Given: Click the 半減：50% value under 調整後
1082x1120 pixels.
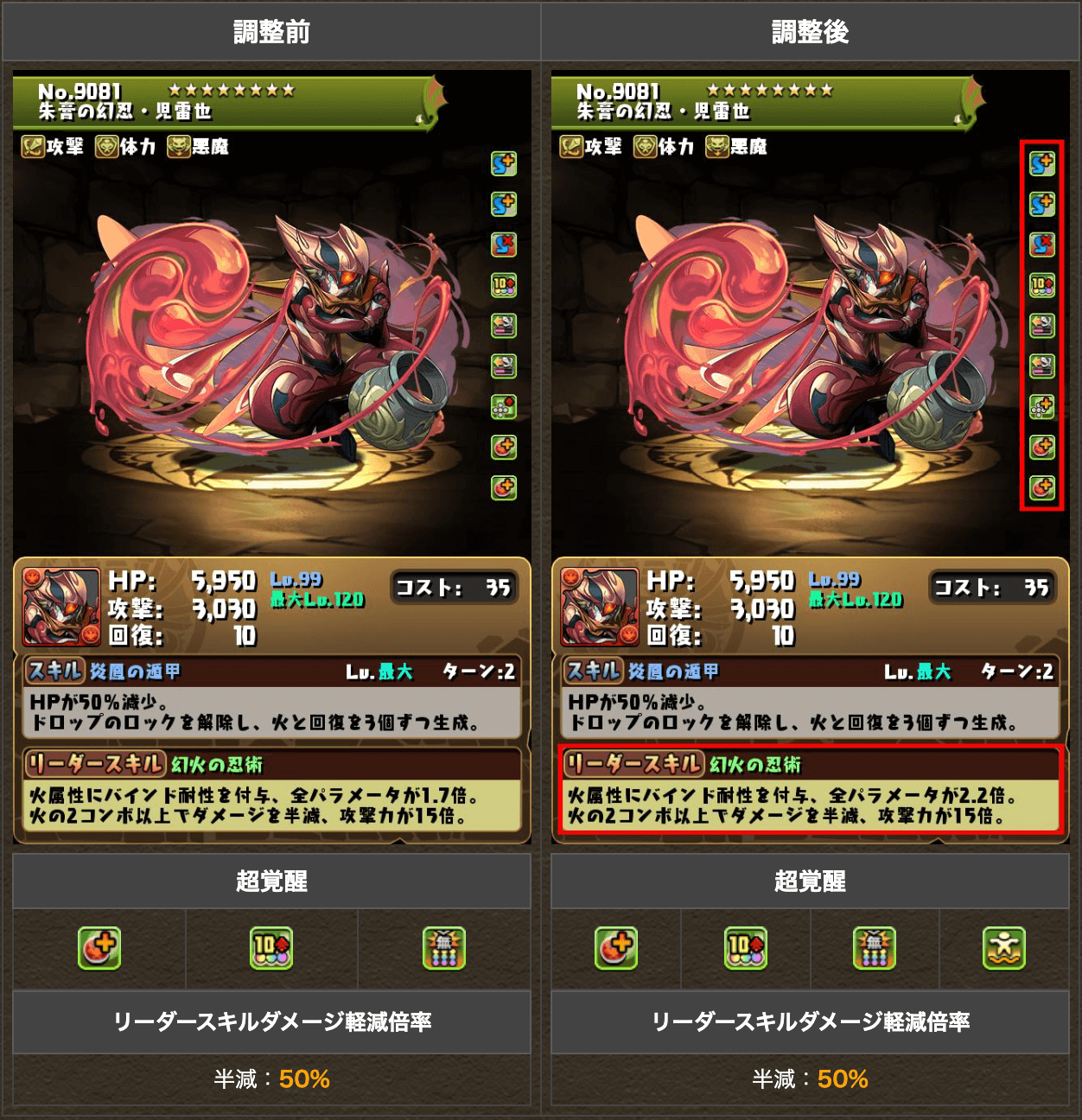Looking at the screenshot, I should (811, 1079).
